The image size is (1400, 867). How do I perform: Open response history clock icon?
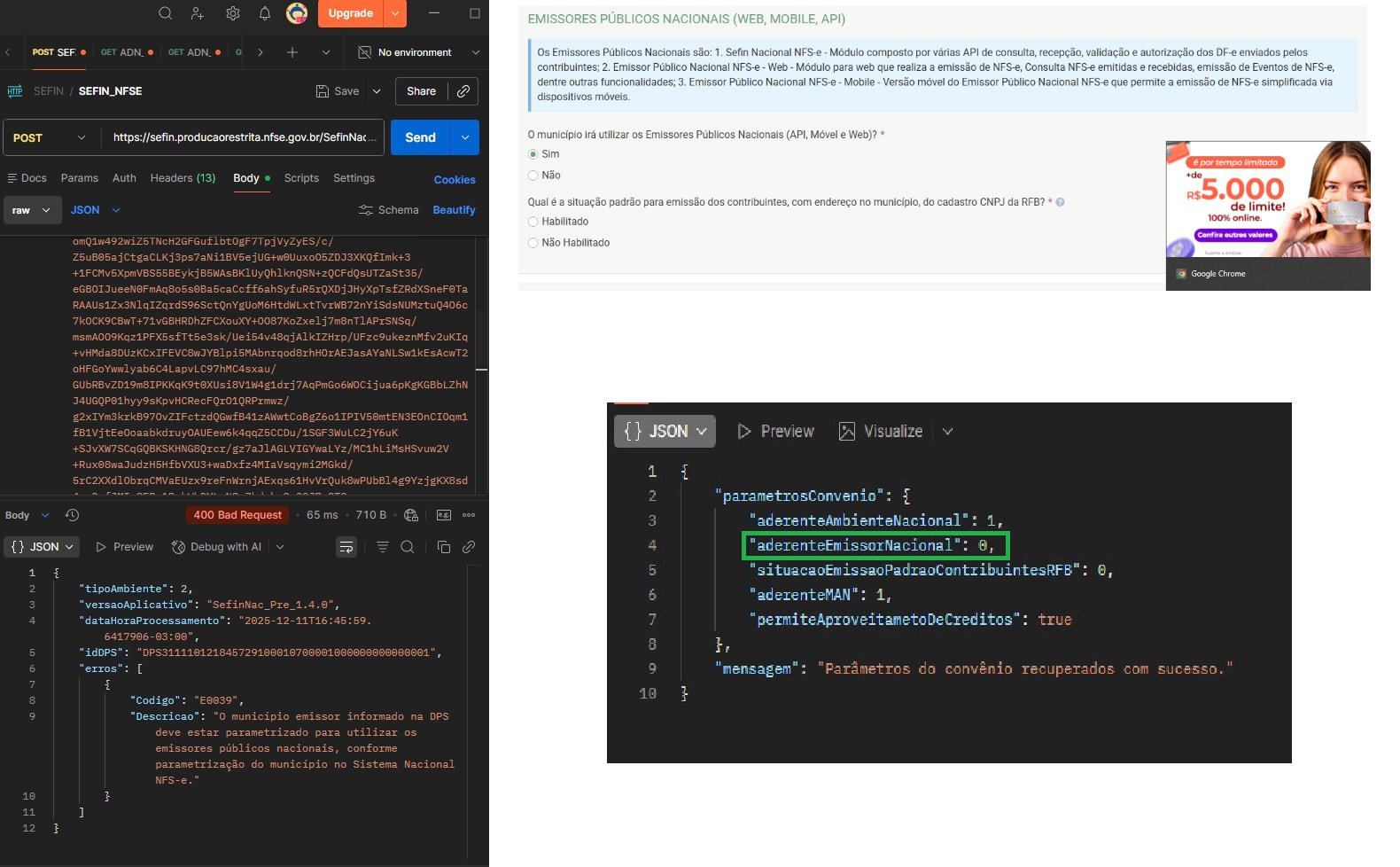click(x=73, y=515)
